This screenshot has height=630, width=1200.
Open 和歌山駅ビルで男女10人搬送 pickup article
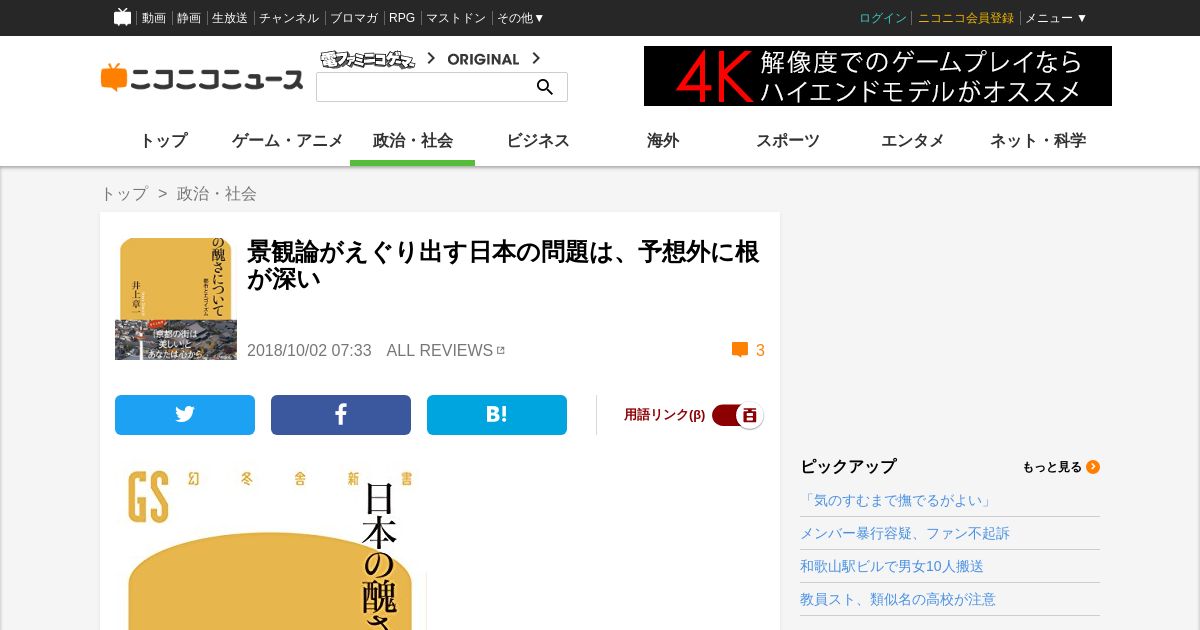[x=892, y=566]
